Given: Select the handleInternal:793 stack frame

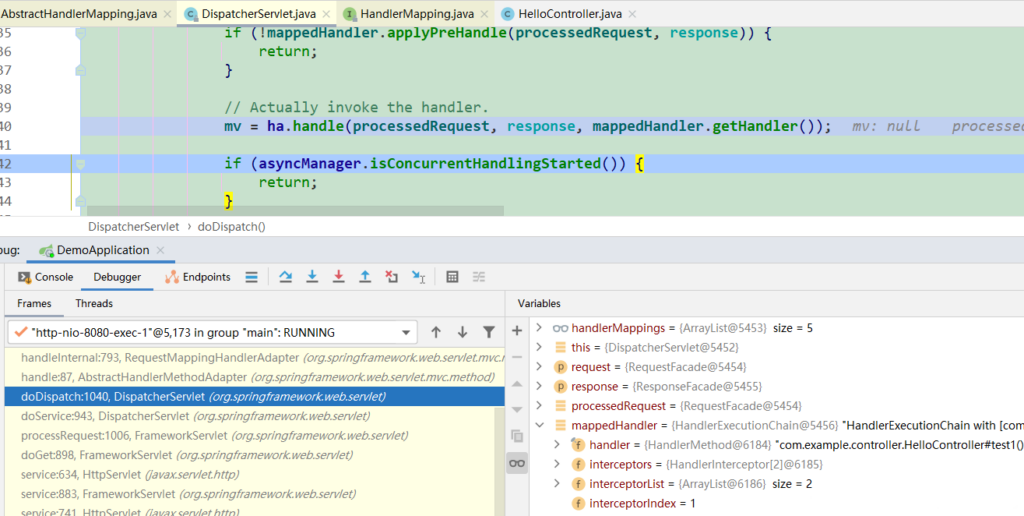Looking at the screenshot, I should click(255, 358).
